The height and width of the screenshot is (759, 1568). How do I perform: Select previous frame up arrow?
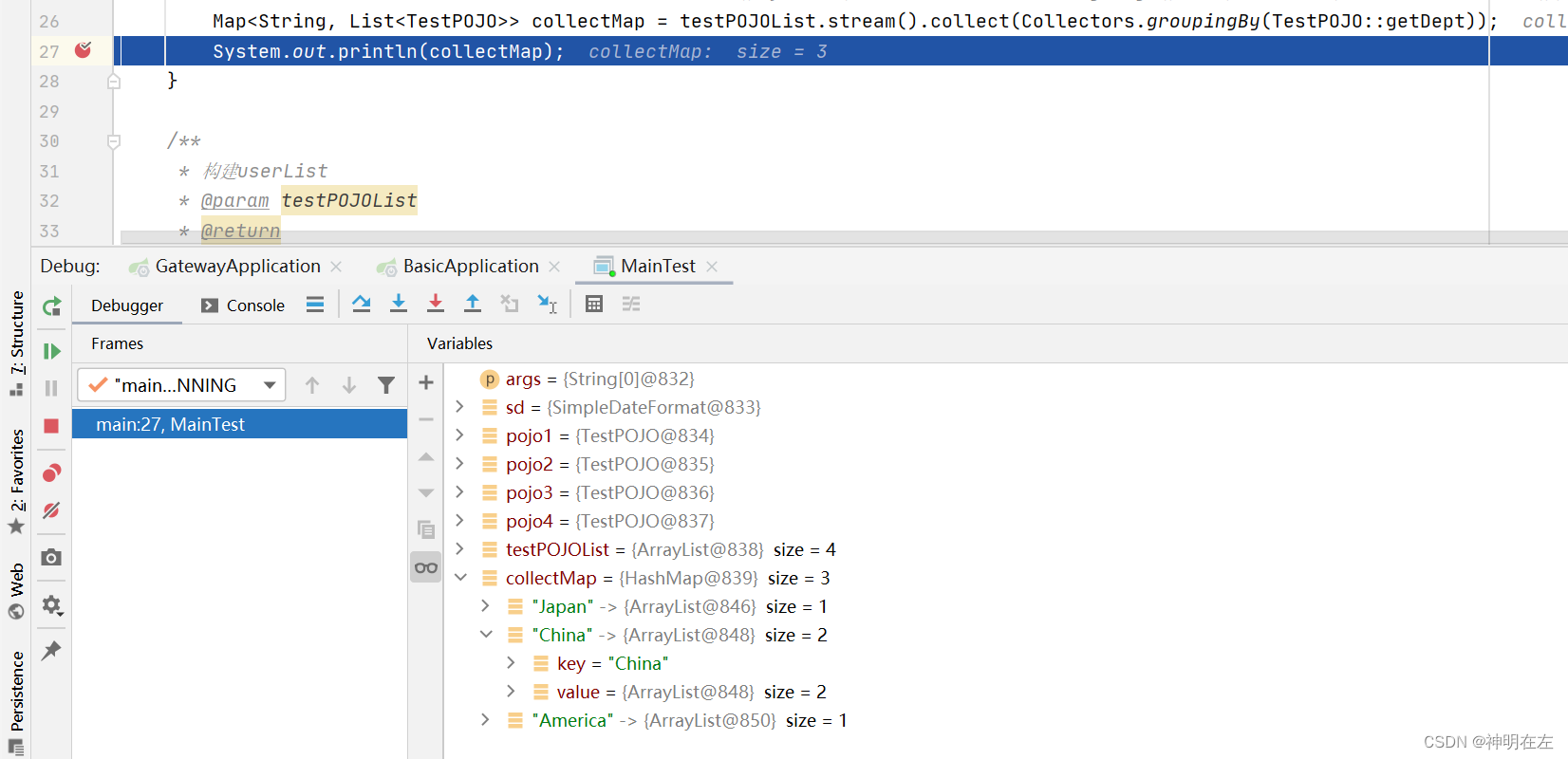tap(312, 385)
